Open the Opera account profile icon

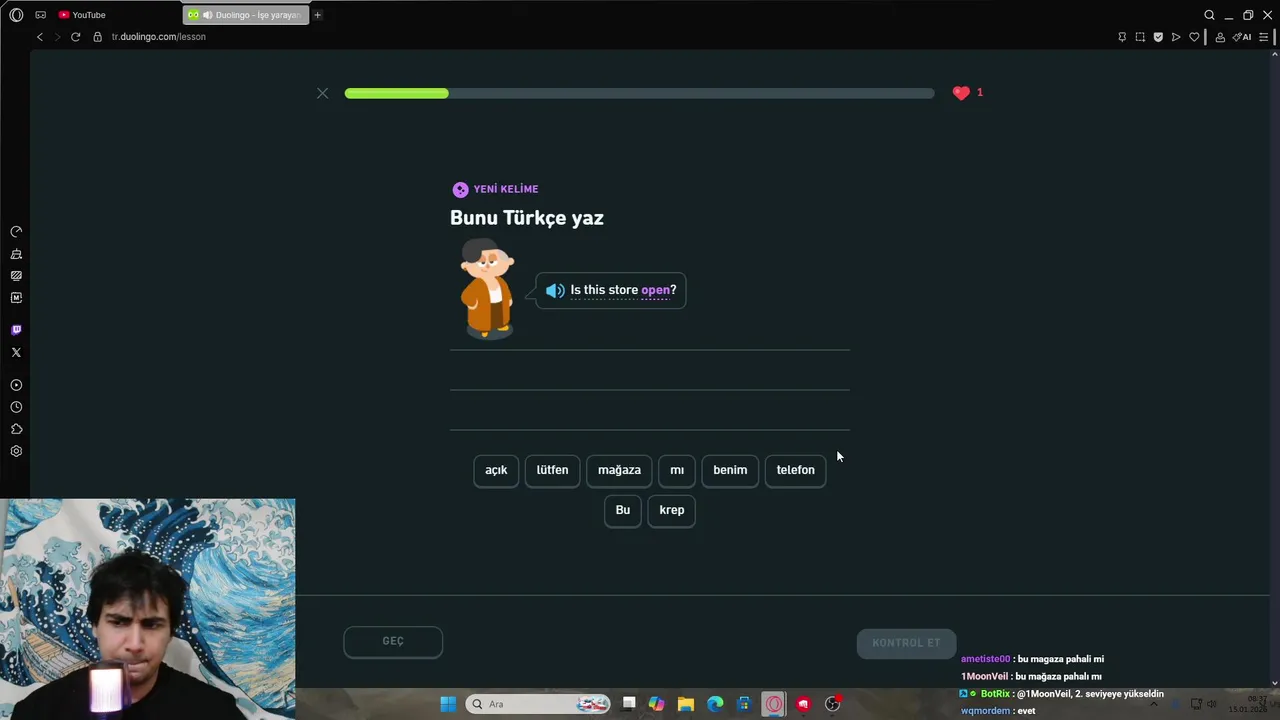[x=1220, y=37]
